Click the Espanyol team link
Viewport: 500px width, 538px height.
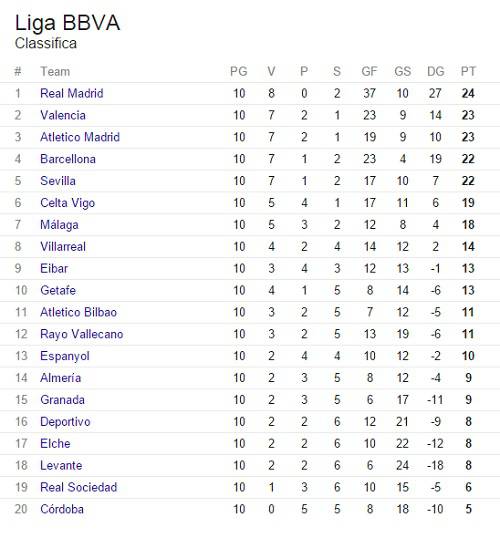click(65, 356)
